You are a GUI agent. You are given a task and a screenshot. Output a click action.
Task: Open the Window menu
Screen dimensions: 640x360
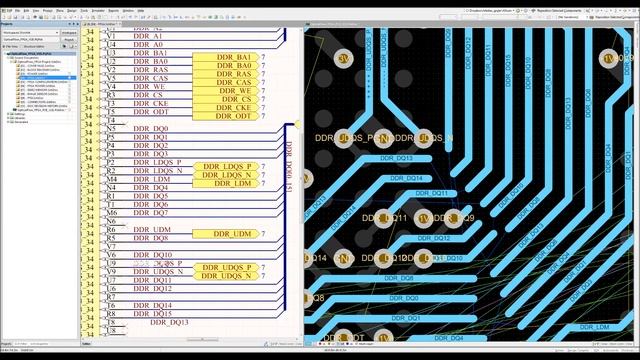pos(128,11)
